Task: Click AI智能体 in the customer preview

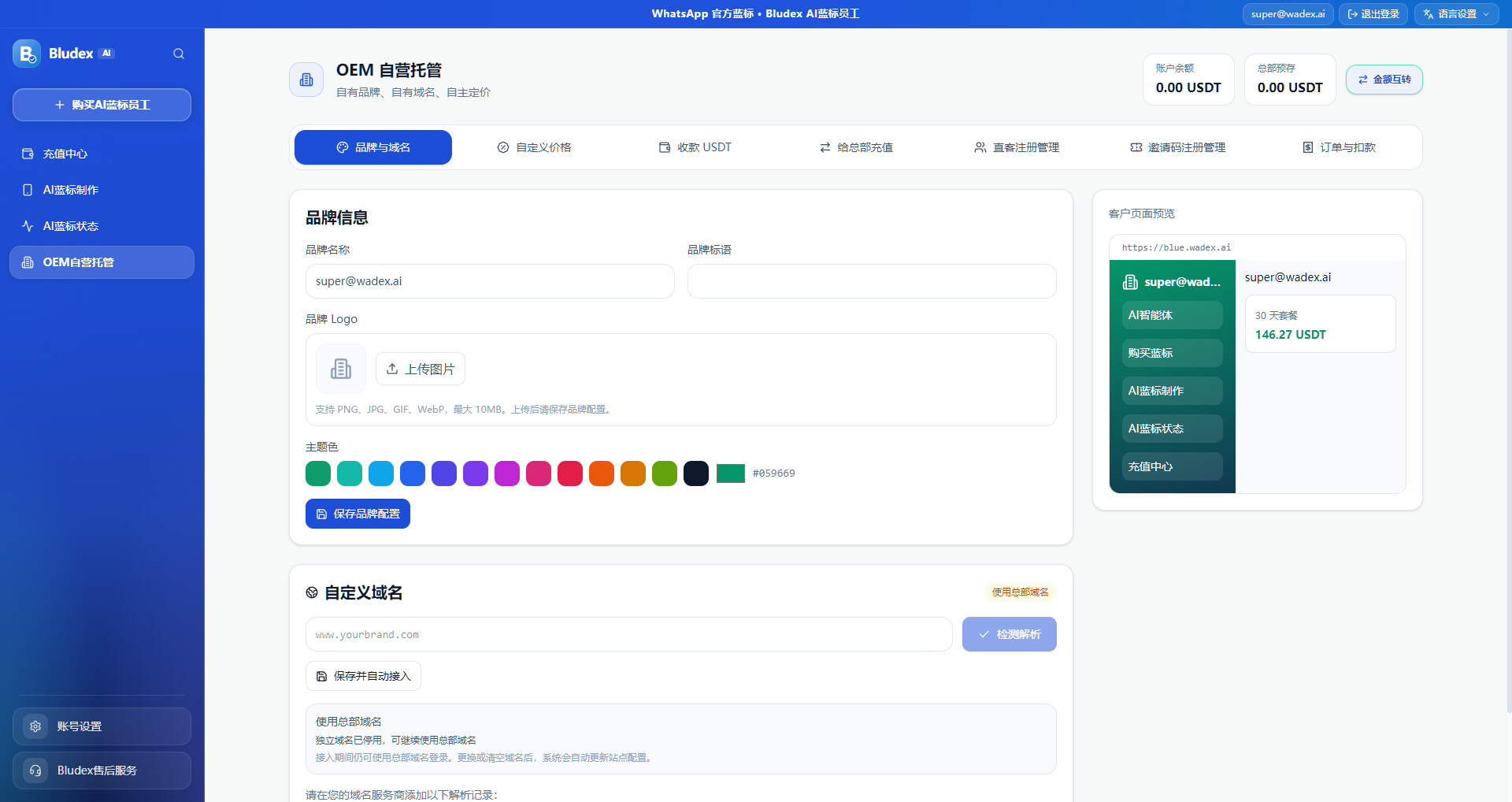Action: [x=1173, y=315]
